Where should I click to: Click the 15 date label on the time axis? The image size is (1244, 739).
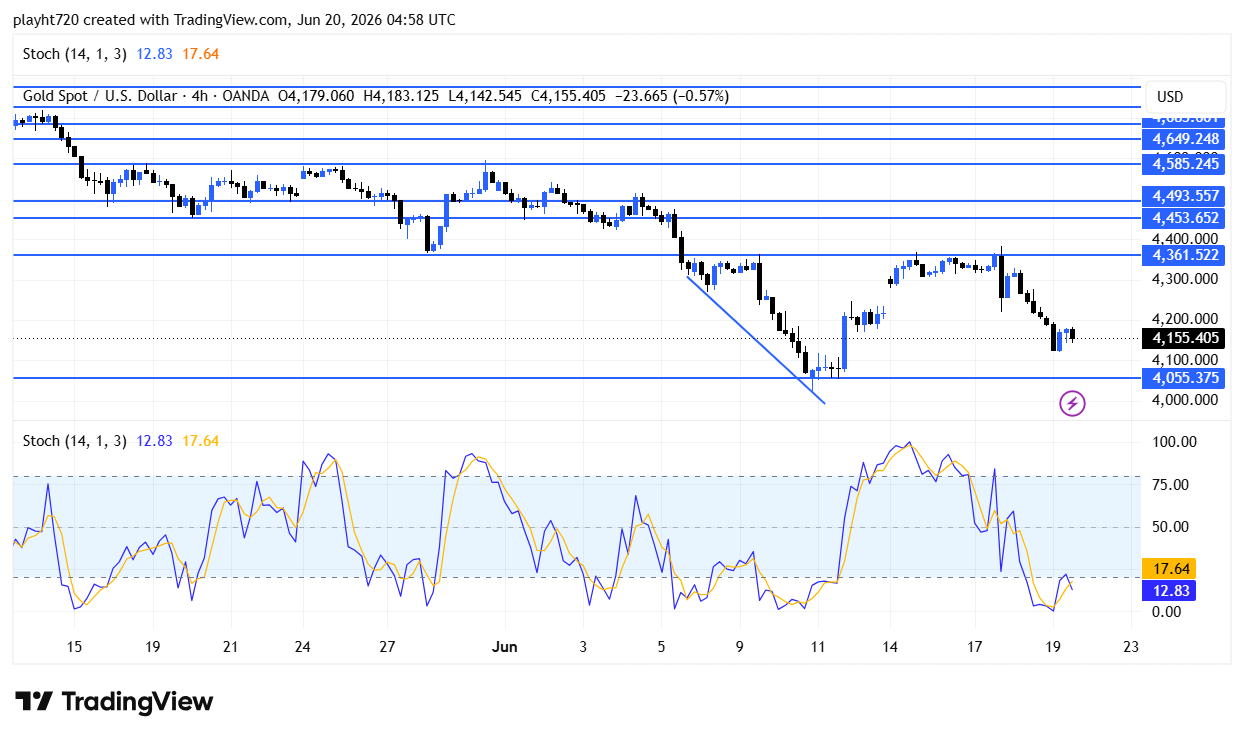coord(74,647)
